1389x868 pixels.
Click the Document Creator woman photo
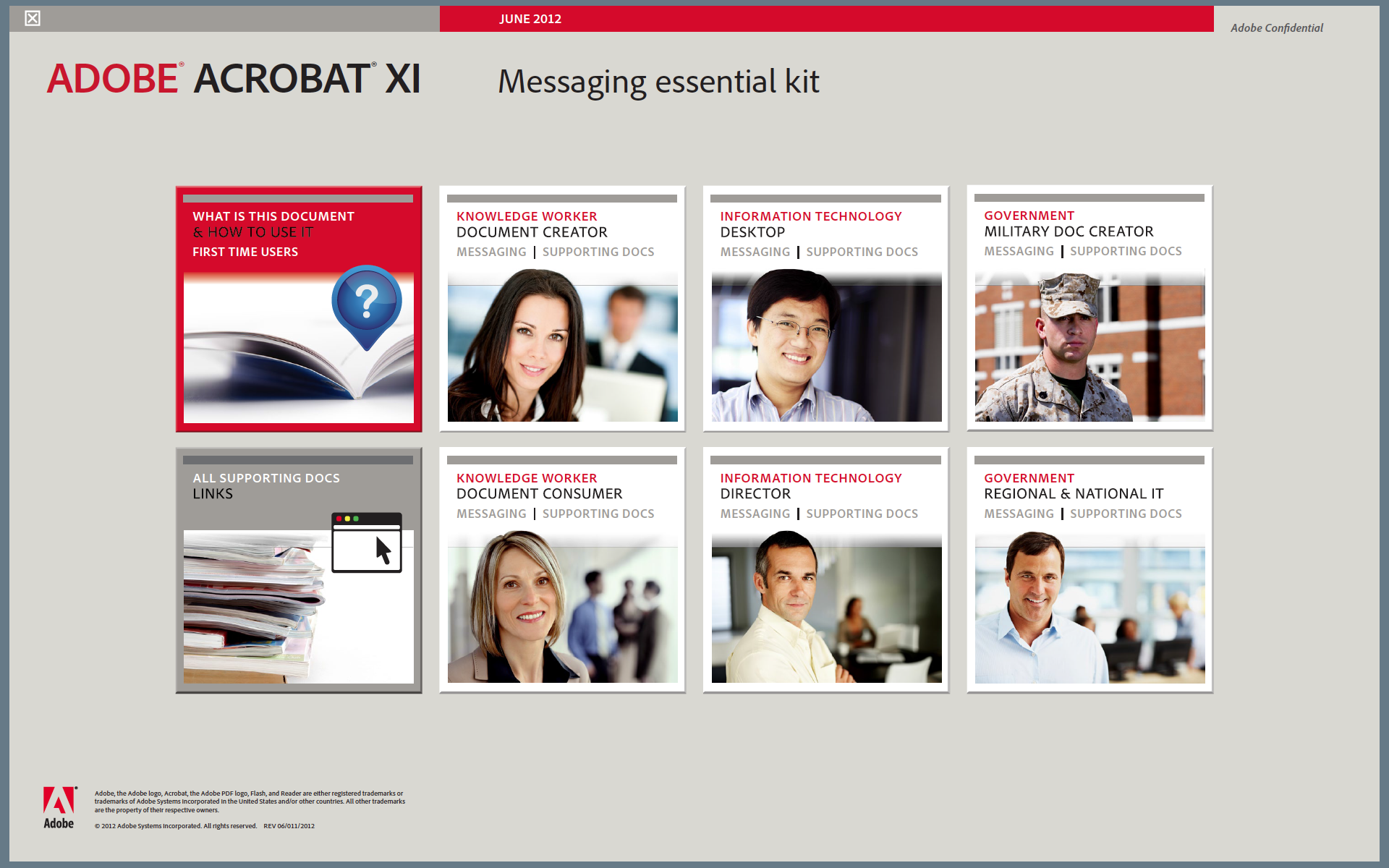click(x=563, y=346)
